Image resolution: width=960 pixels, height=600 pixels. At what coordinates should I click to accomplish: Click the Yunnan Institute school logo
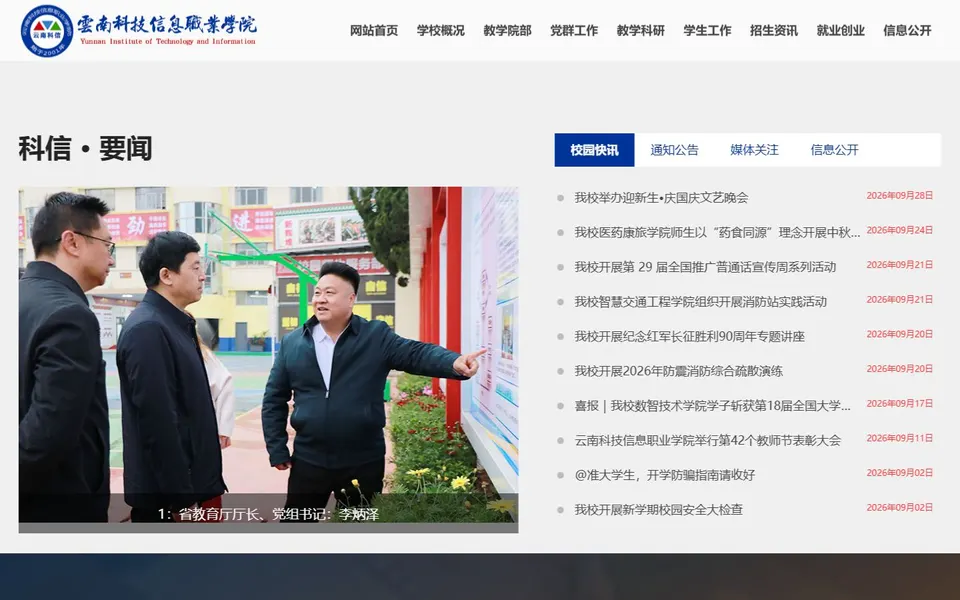[x=138, y=31]
